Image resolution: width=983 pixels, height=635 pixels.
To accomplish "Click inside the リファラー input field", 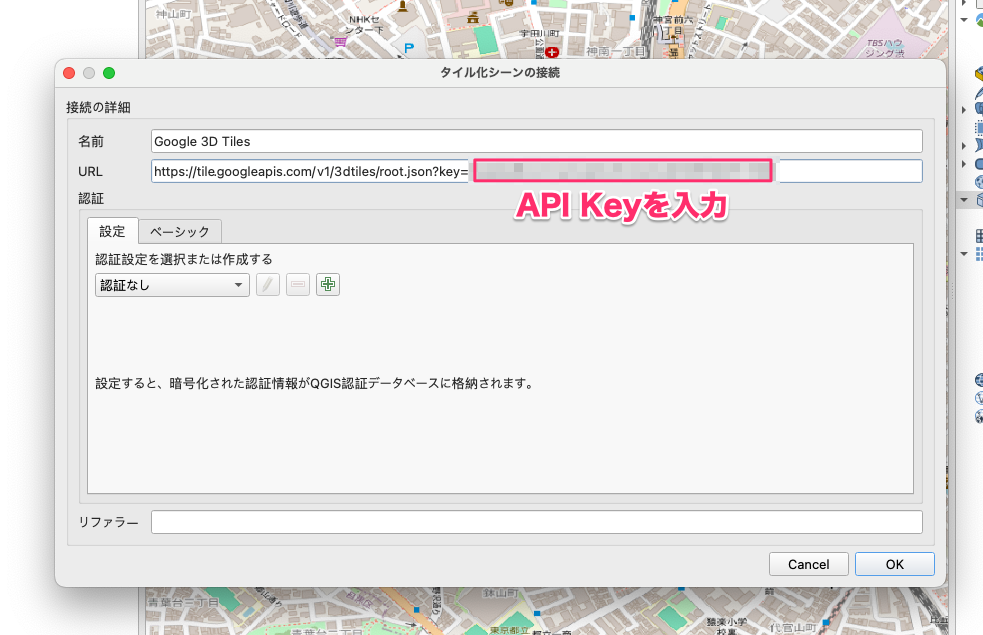I will [x=536, y=521].
